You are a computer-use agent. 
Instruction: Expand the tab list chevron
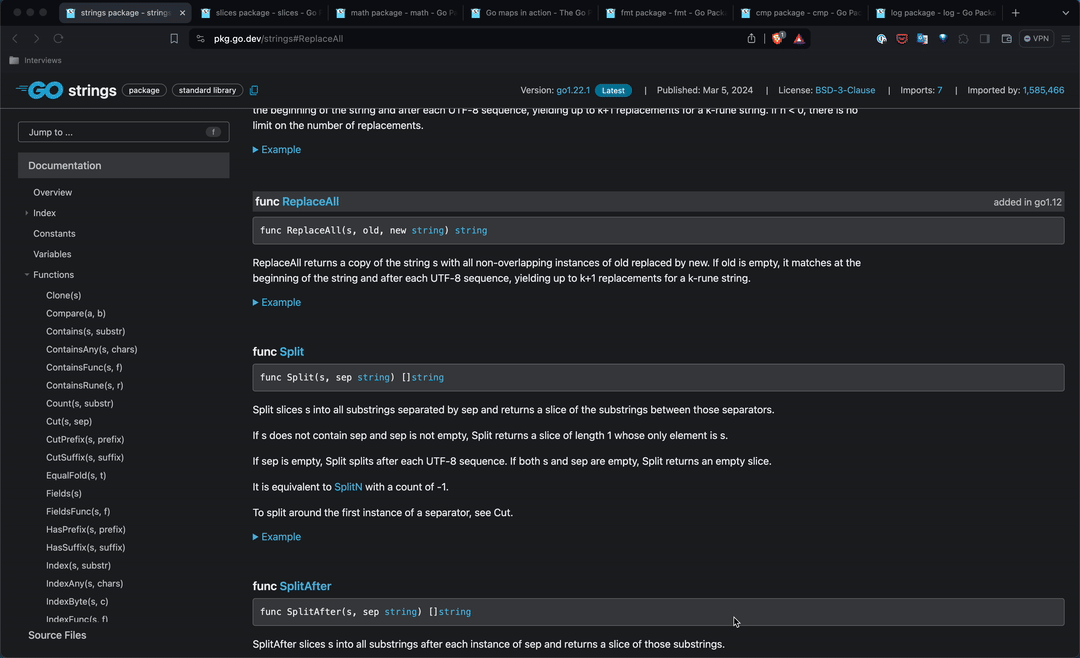[1066, 12]
